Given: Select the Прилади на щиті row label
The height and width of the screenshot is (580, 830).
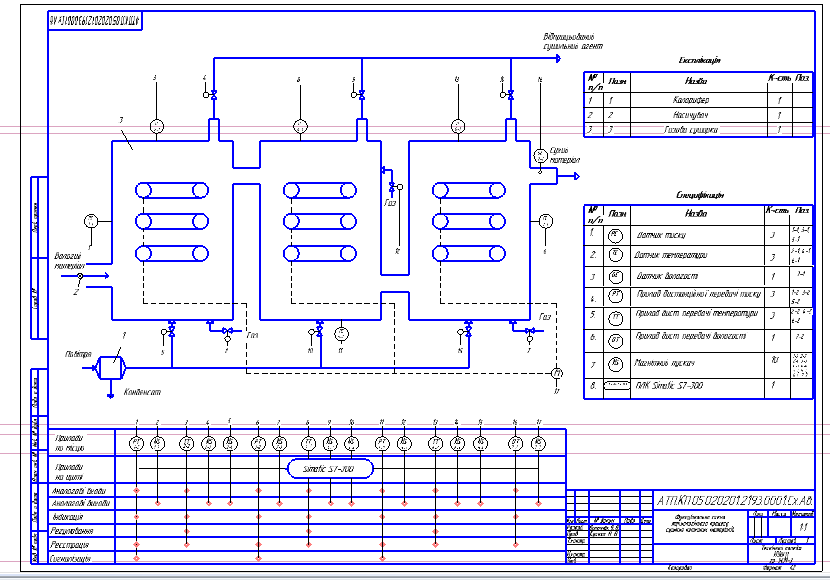Looking at the screenshot, I should pyautogui.click(x=69, y=472).
